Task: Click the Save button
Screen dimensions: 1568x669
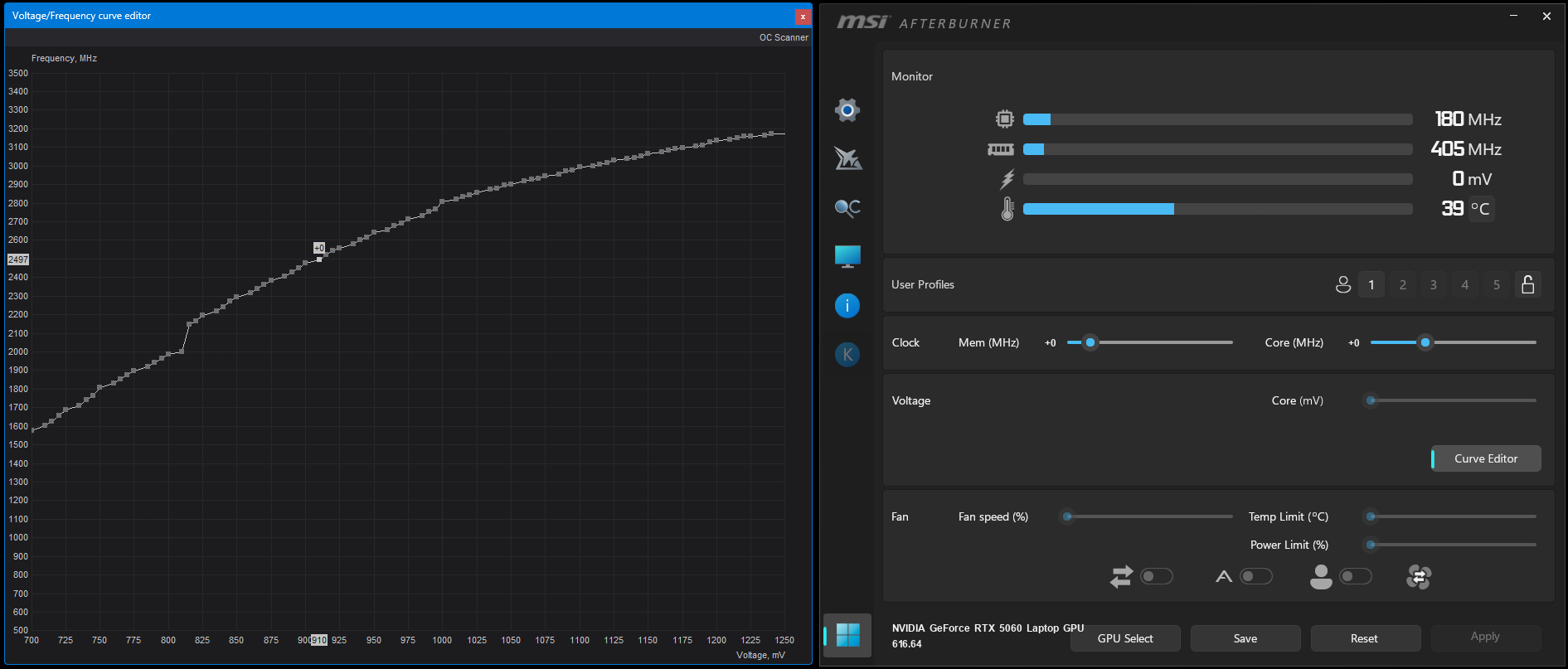Action: pyautogui.click(x=1245, y=638)
